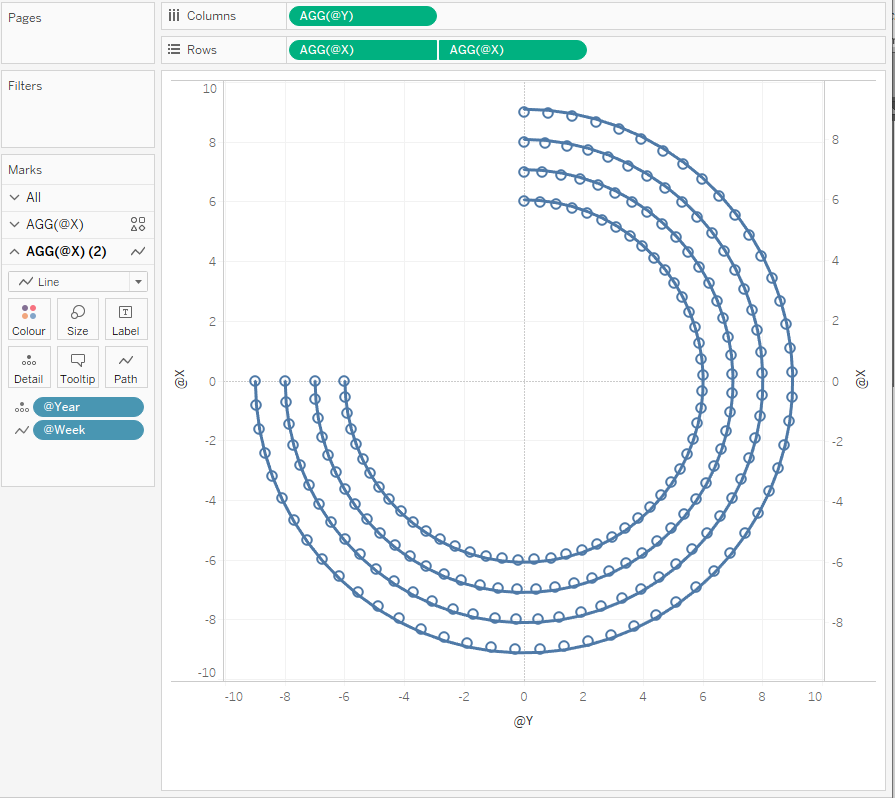
Task: Click the path icon beside @Week pill
Action: pos(20,430)
